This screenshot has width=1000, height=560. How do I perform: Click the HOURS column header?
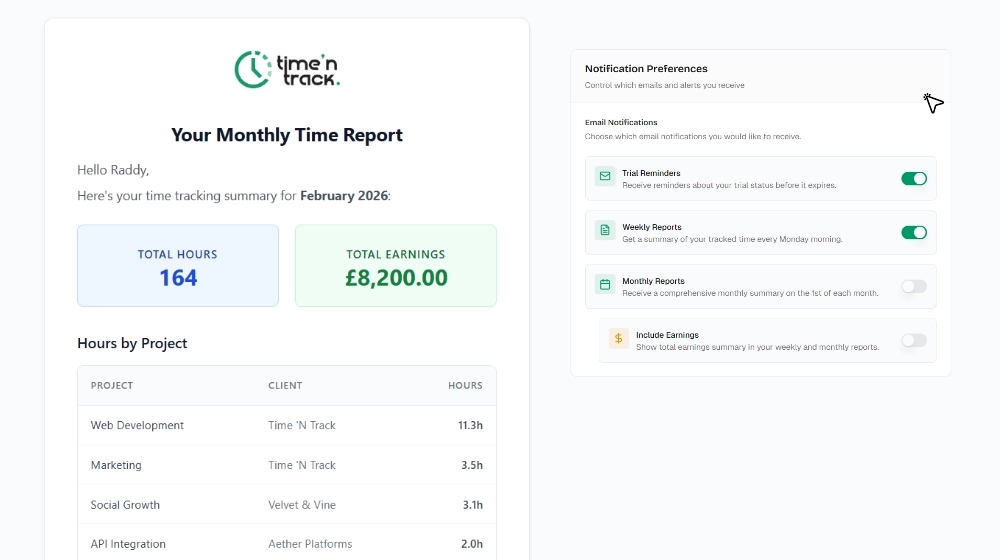(465, 385)
